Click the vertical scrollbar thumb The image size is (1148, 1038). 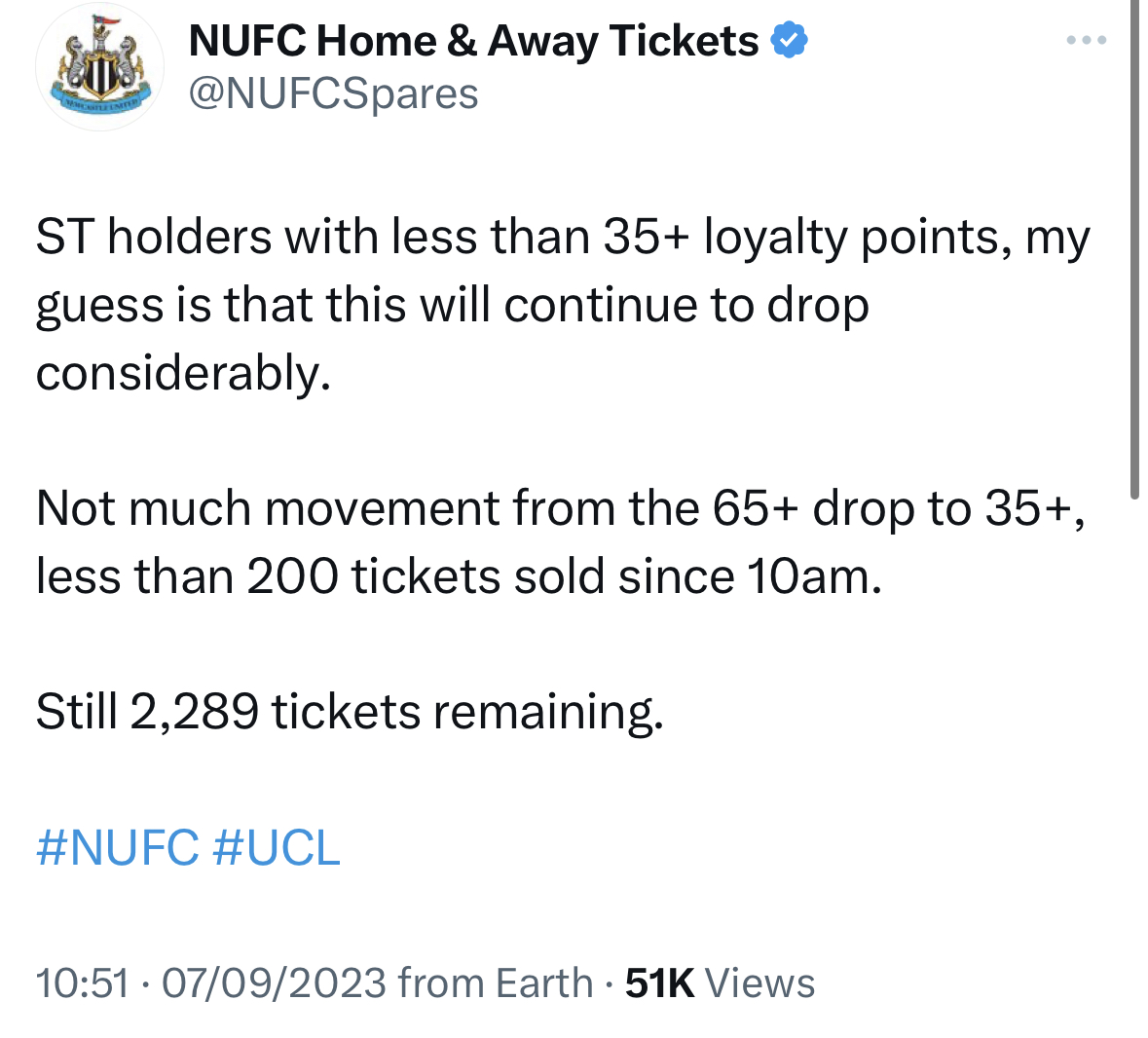tap(1134, 249)
